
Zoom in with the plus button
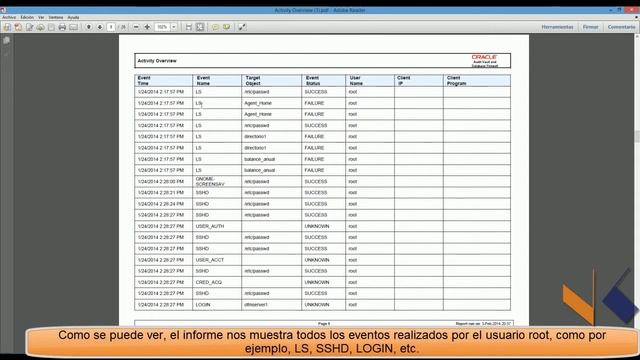tap(147, 27)
